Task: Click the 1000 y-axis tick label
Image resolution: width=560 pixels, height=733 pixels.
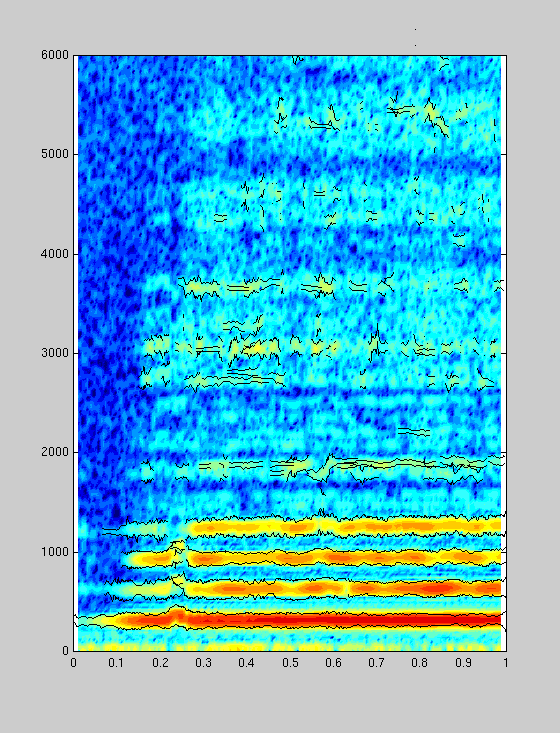Action: point(55,552)
